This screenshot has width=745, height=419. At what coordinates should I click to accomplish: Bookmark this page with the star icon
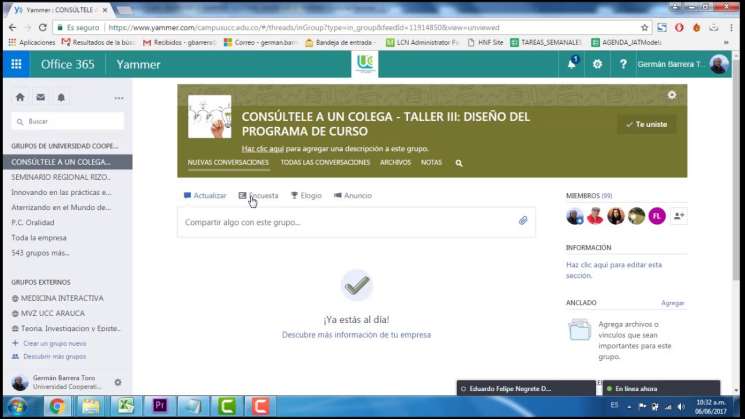click(644, 28)
